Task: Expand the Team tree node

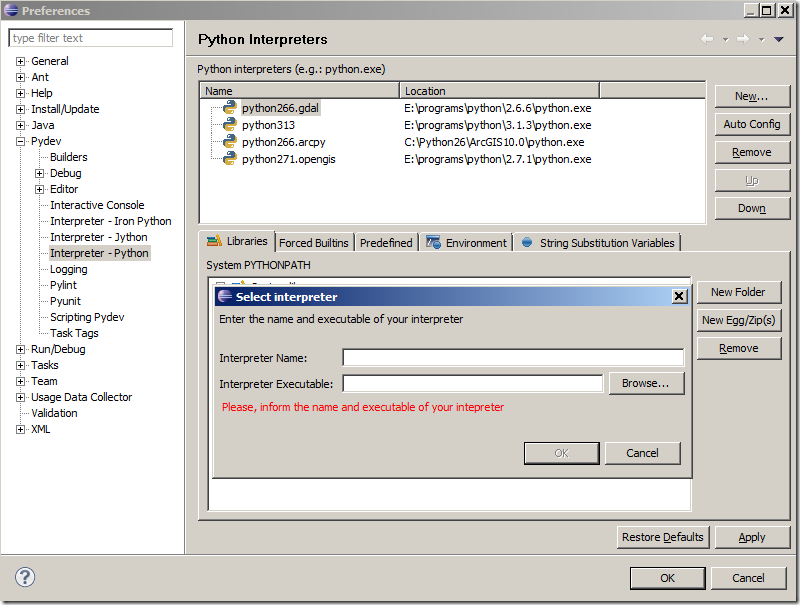Action: tap(20, 381)
